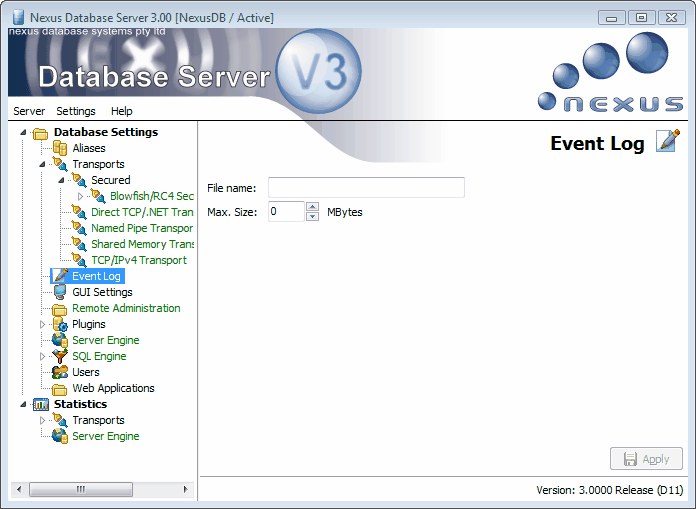The width and height of the screenshot is (696, 509).
Task: Select the Statistics tree item
Action: [80, 404]
